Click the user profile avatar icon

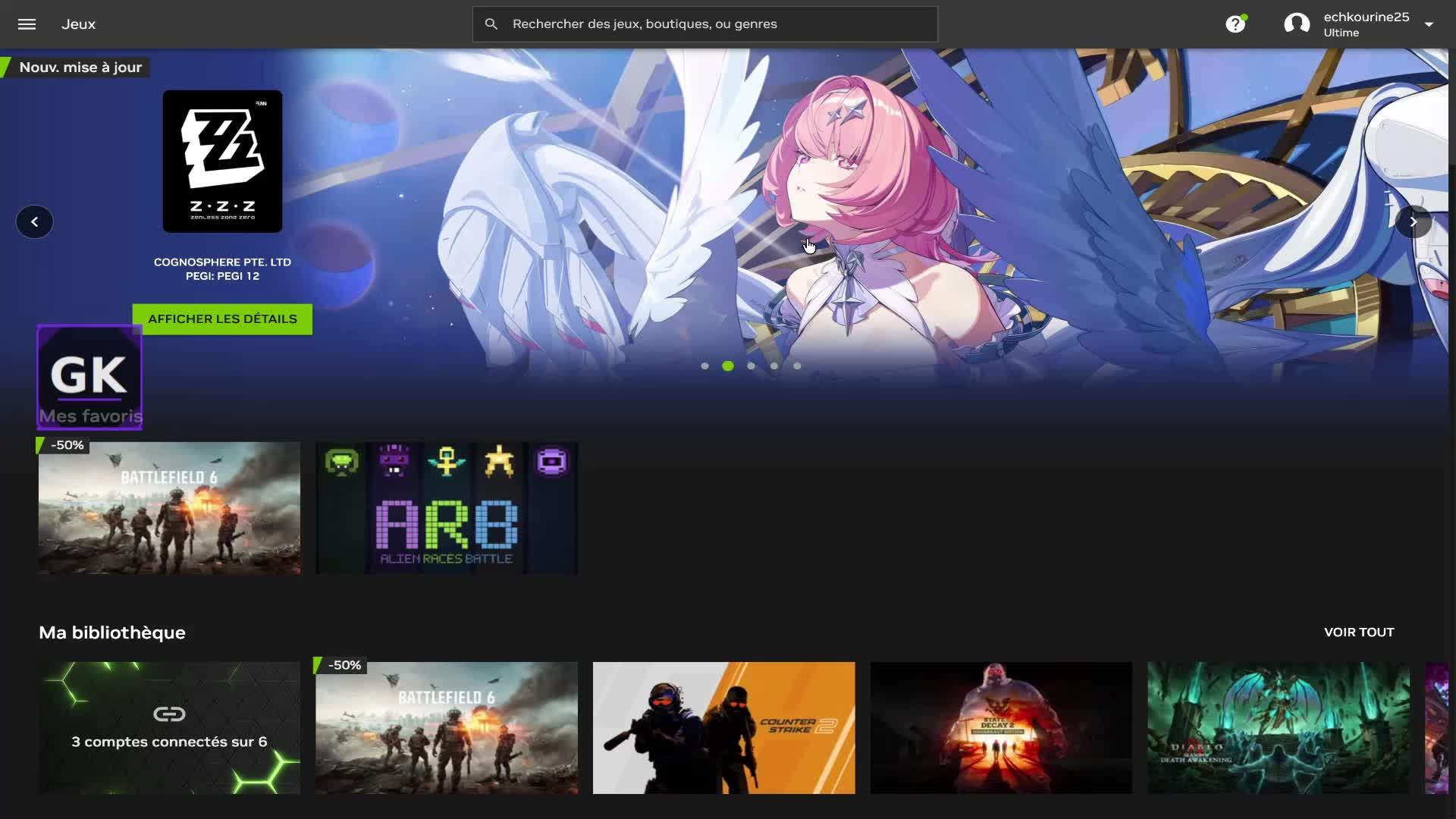click(1297, 24)
